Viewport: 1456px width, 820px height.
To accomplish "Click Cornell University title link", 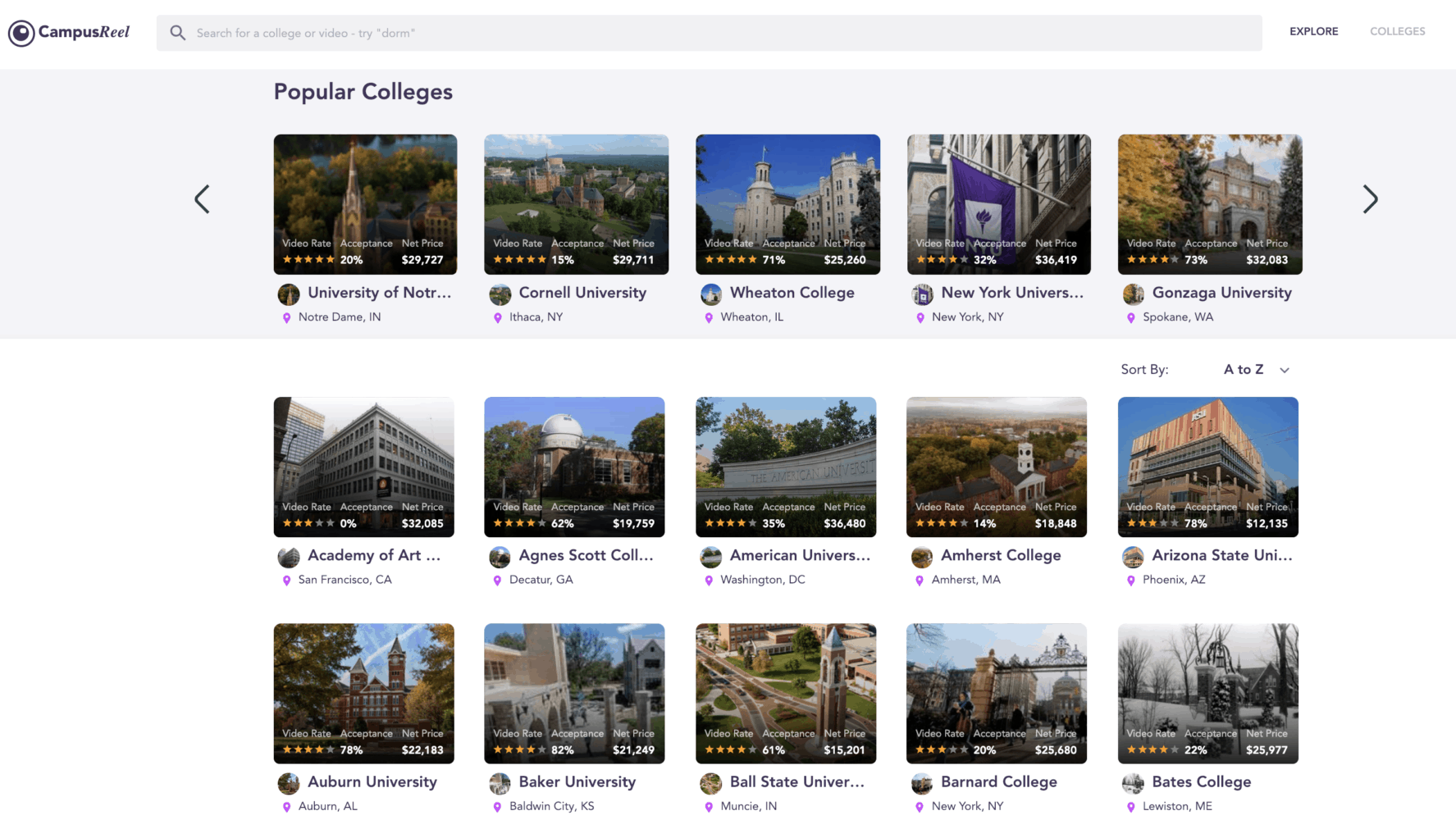I will [x=582, y=293].
